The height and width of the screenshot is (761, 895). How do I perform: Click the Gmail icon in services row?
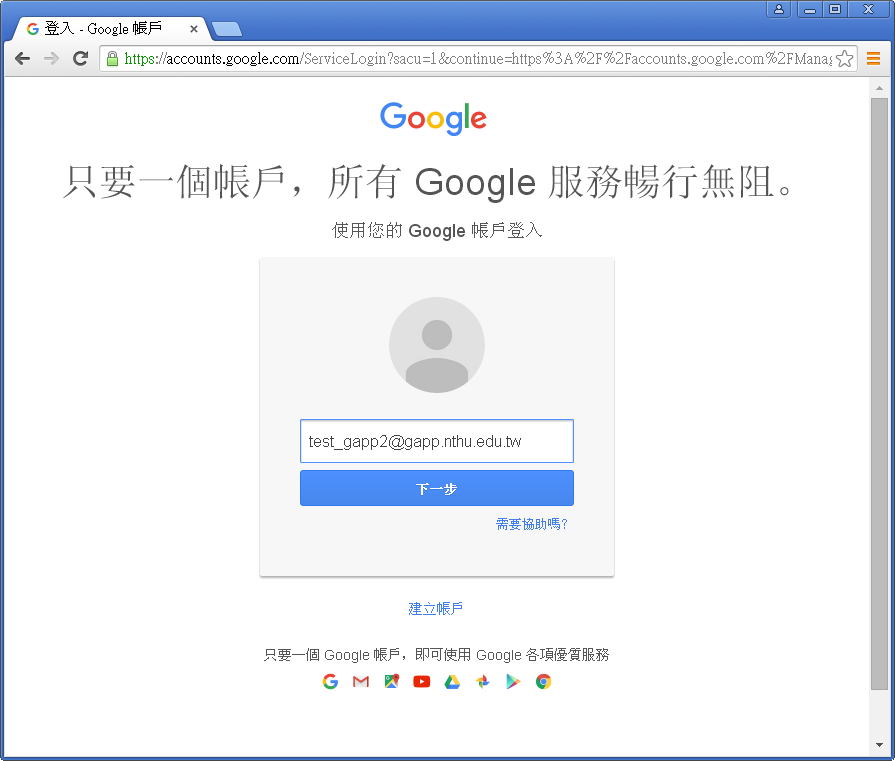361,682
